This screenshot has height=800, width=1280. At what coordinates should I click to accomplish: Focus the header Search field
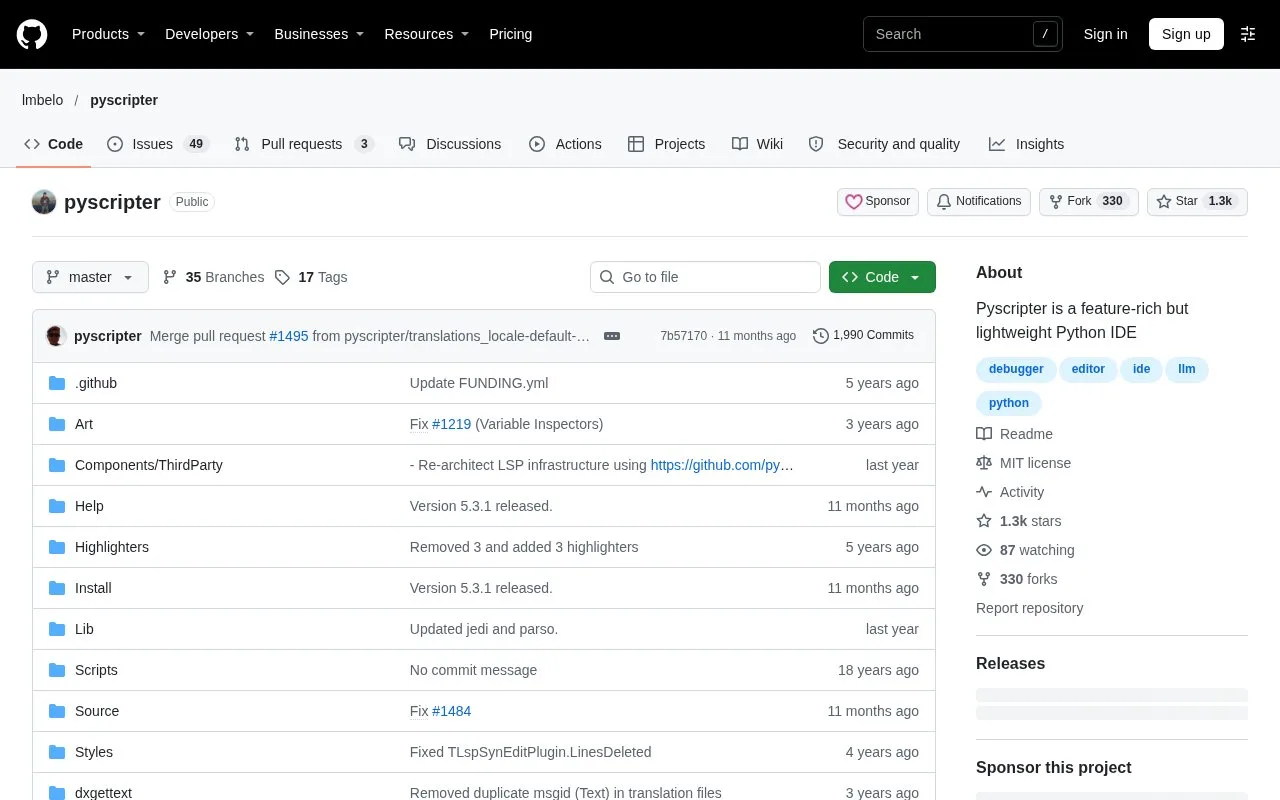coord(962,34)
